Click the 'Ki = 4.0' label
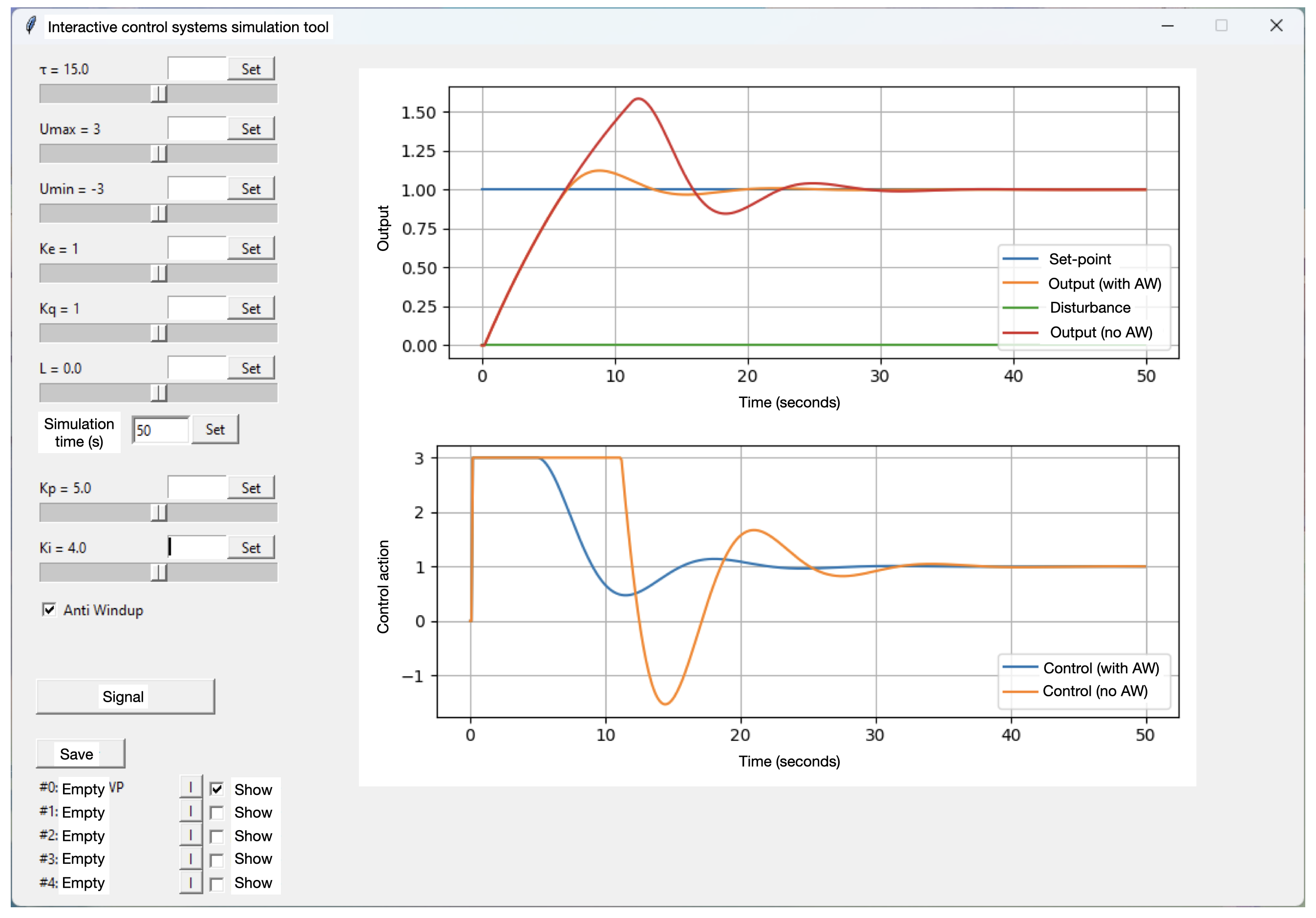This screenshot has height=918, width=1316. click(63, 548)
